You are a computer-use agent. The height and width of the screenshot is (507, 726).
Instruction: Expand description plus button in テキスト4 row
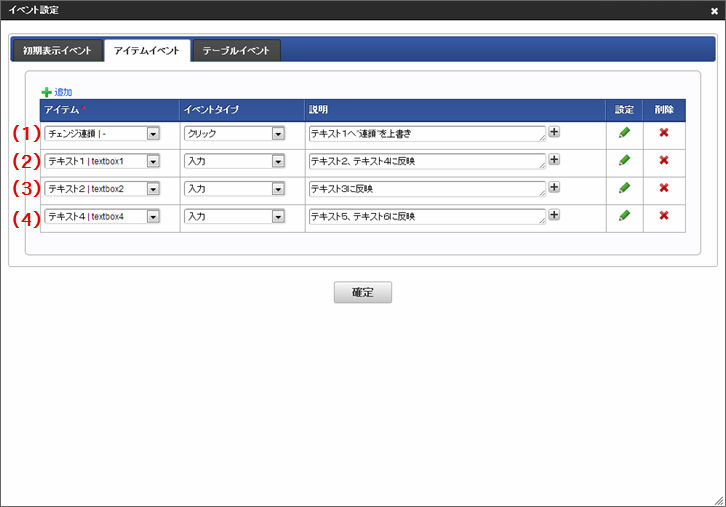(x=554, y=214)
